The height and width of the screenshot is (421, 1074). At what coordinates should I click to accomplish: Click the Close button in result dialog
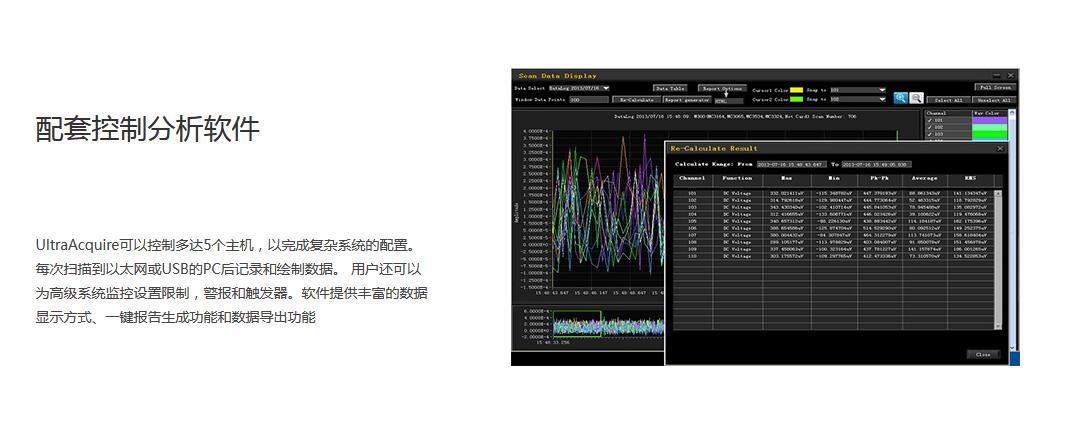click(983, 355)
